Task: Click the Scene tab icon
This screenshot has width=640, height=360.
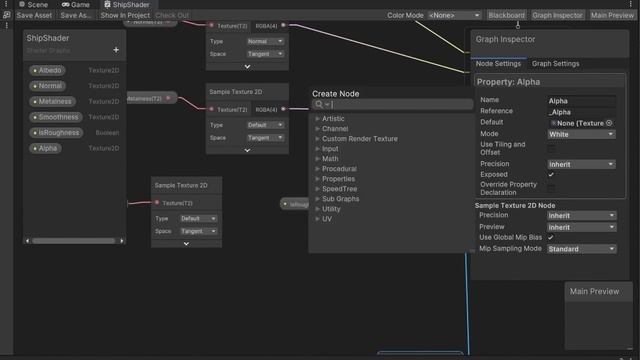Action: tap(22, 4)
